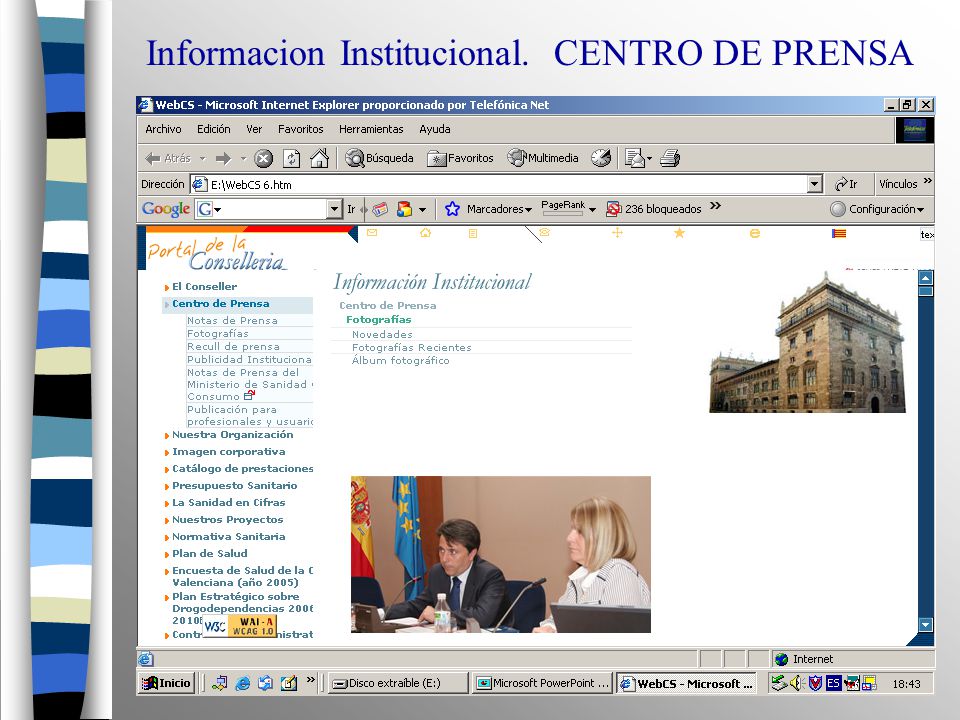The image size is (960, 720).
Task: Click the Inicio start button
Action: (167, 683)
